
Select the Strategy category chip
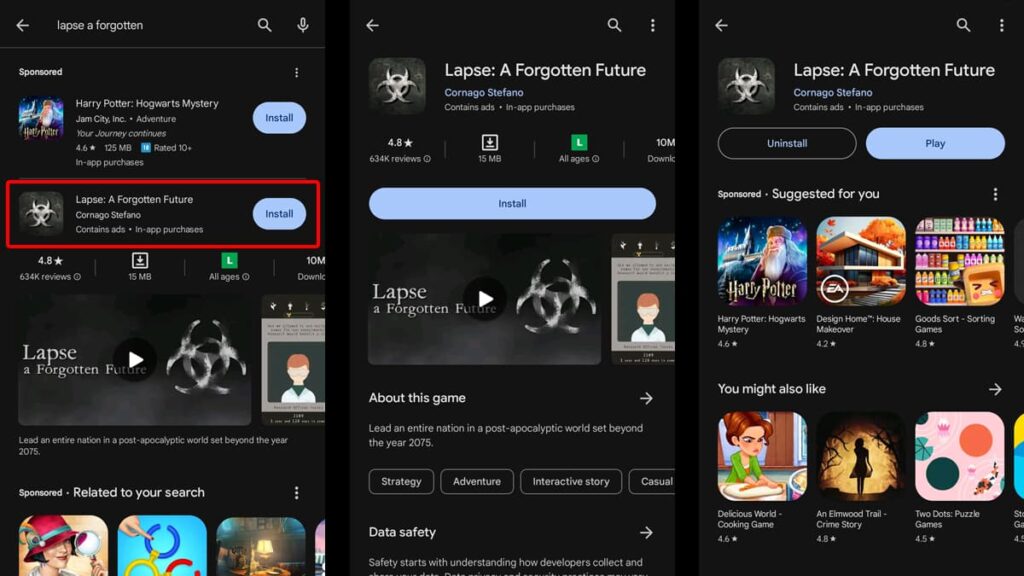coord(401,481)
